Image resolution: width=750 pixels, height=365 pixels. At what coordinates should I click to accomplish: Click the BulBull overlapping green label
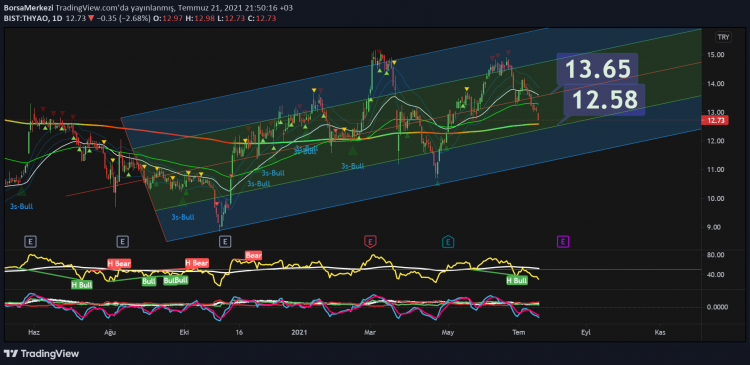click(x=176, y=280)
